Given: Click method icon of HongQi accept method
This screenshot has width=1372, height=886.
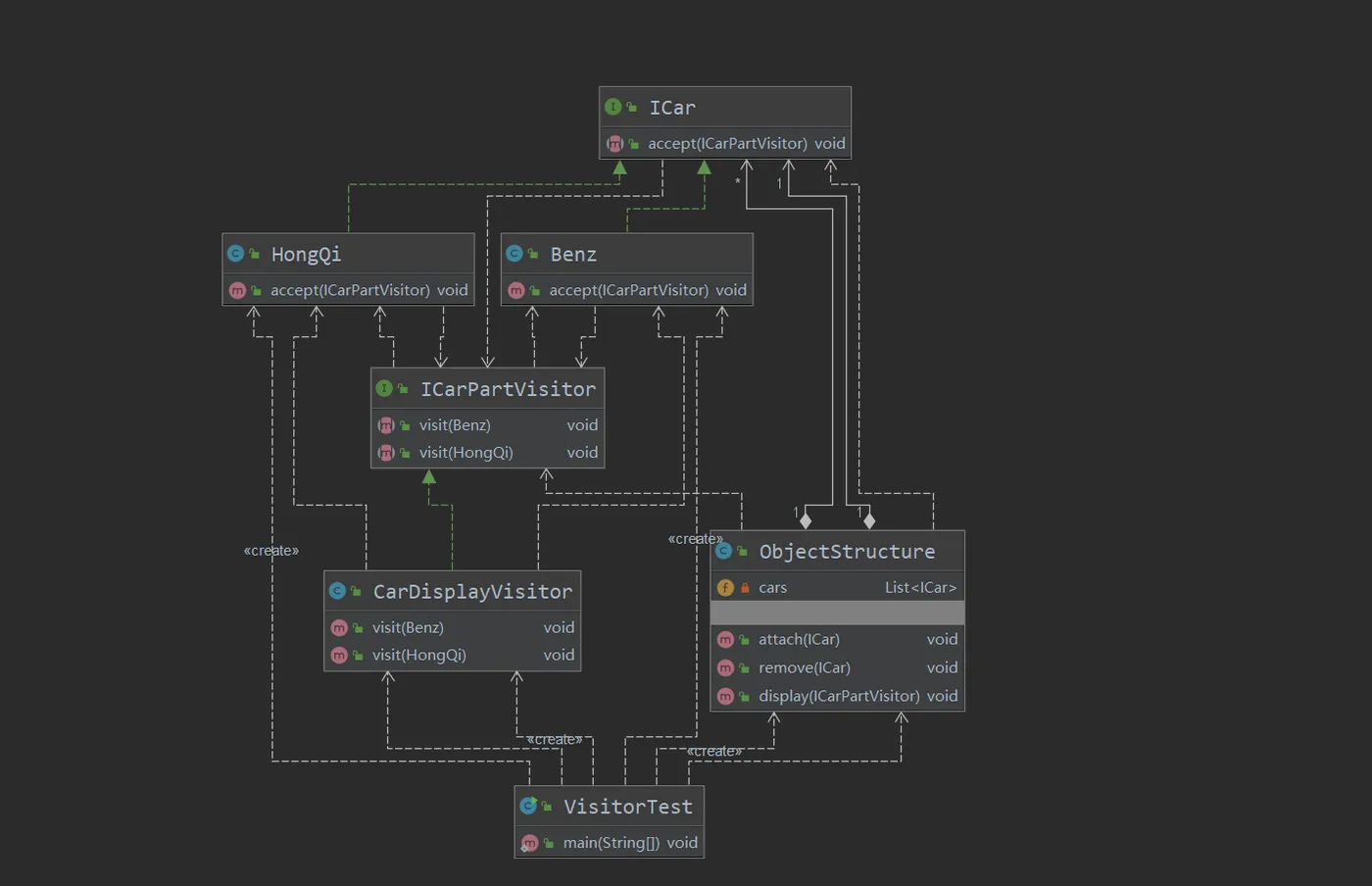Looking at the screenshot, I should [237, 290].
